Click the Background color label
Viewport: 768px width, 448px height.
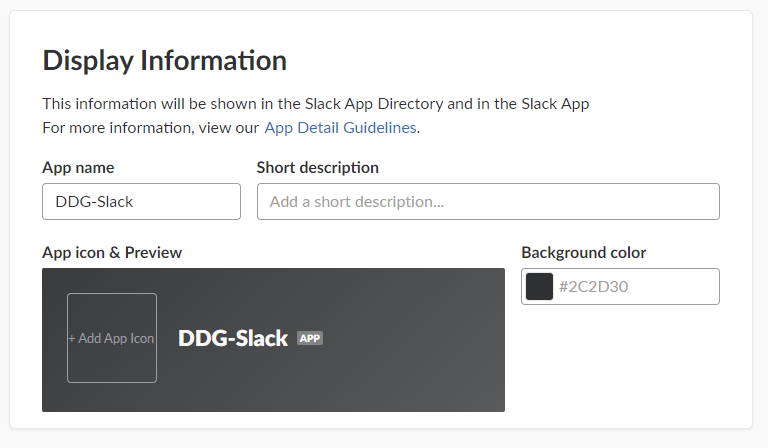point(584,252)
